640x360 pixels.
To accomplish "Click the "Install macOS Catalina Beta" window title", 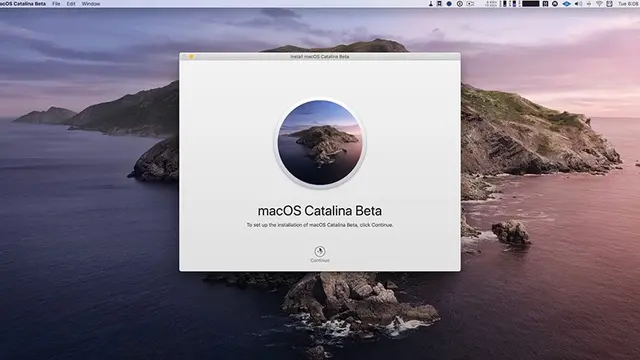I will [320, 57].
